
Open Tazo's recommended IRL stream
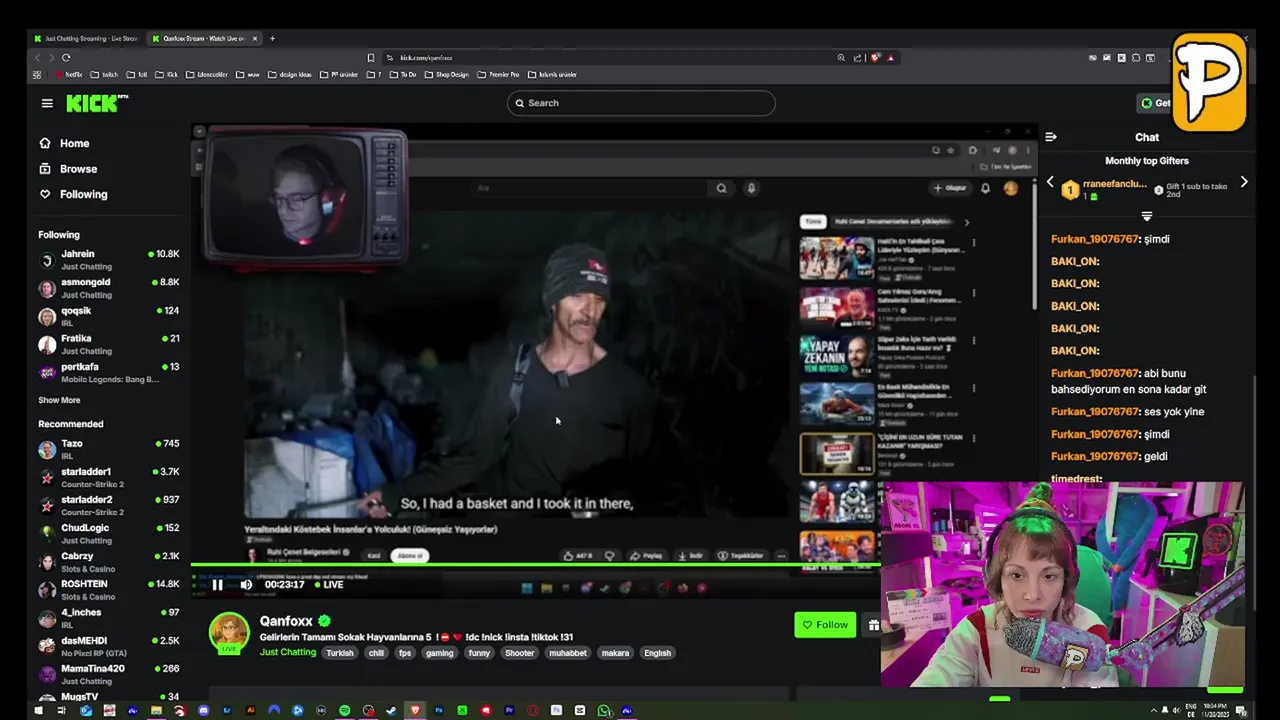[109, 449]
